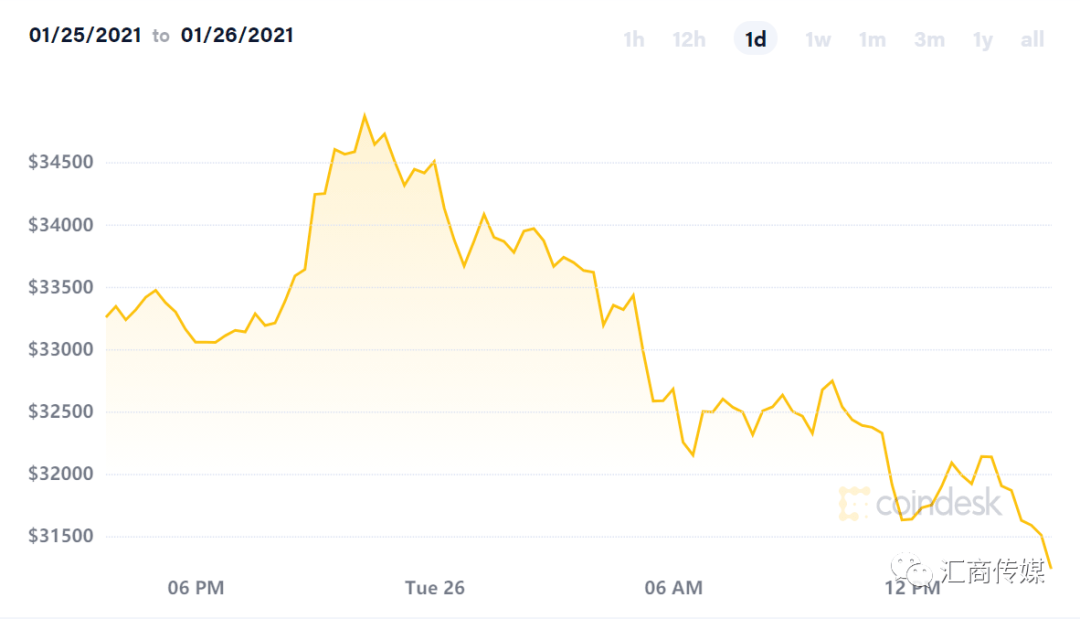Select the 12h time range
The image size is (1080, 619).
(689, 39)
